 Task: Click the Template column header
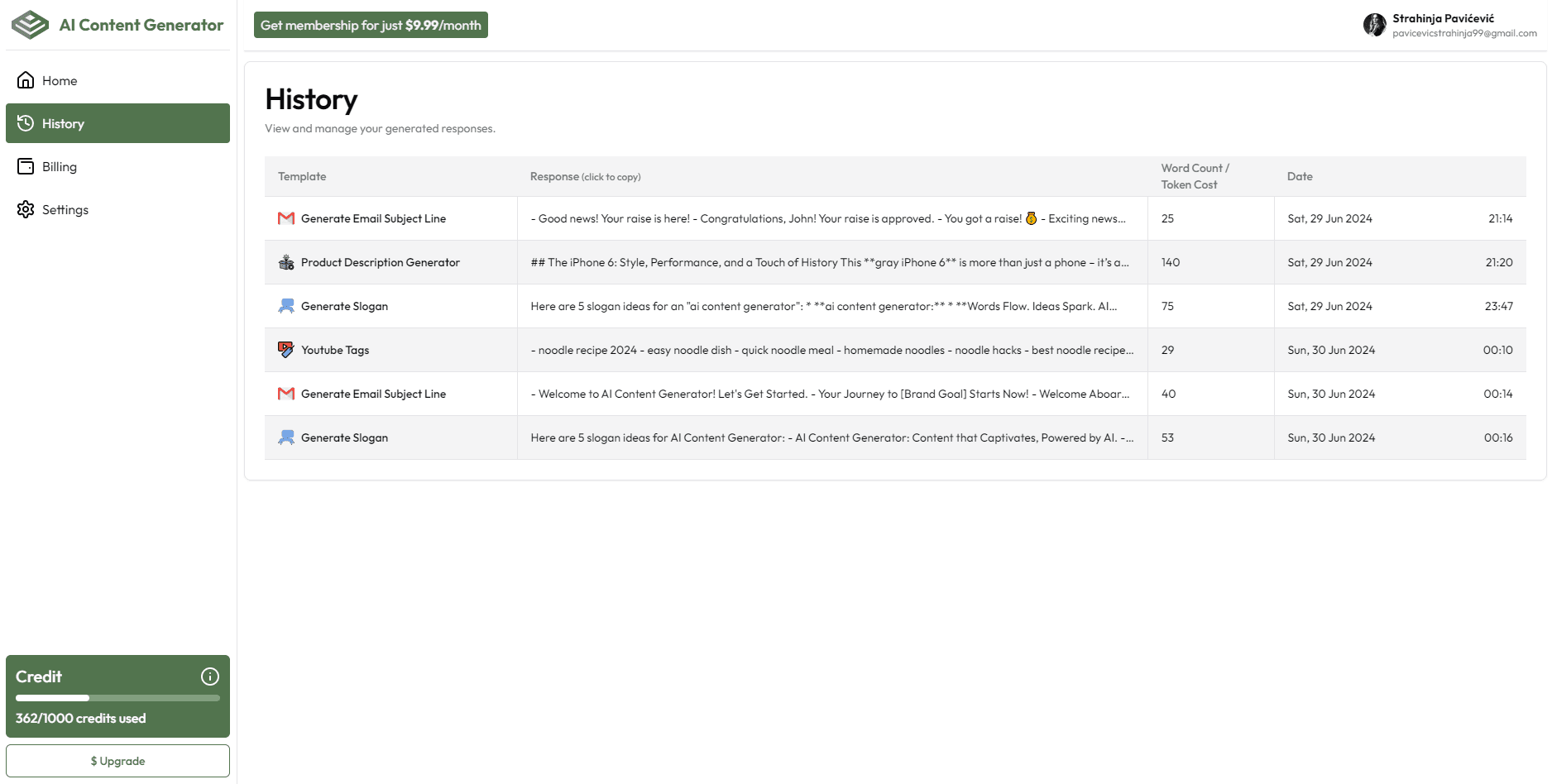click(x=302, y=176)
